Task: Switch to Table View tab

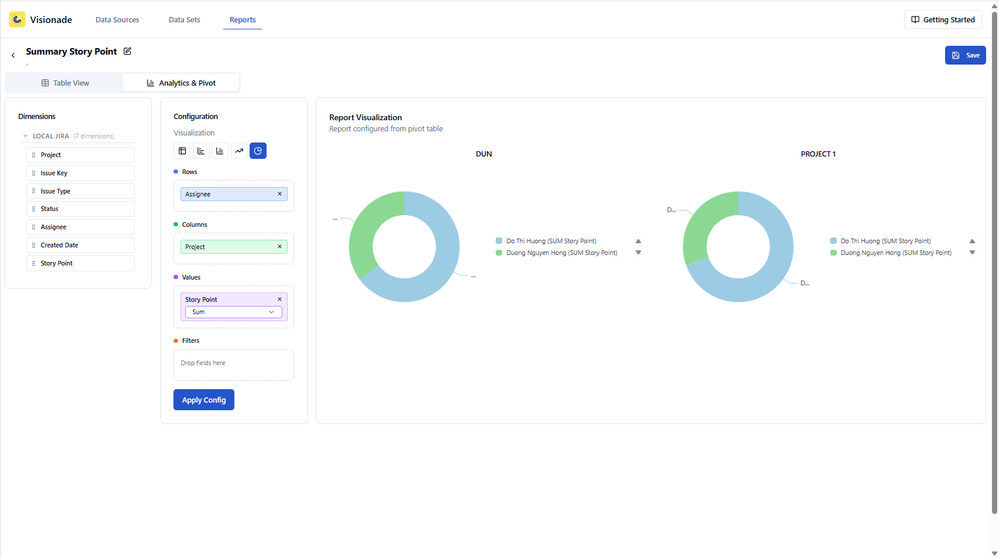Action: (64, 83)
